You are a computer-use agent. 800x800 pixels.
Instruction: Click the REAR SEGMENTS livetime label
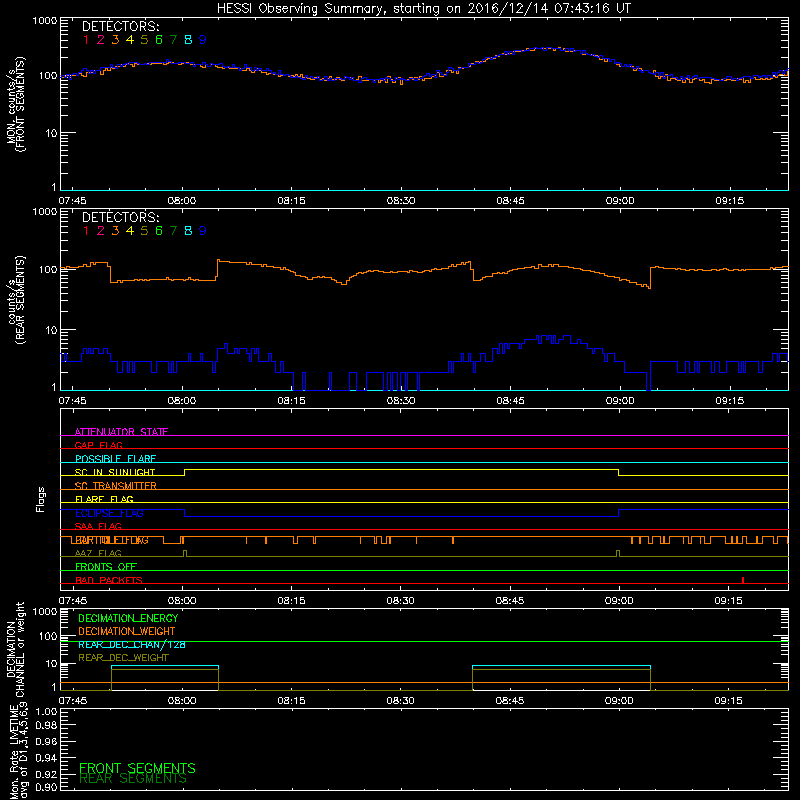133,779
